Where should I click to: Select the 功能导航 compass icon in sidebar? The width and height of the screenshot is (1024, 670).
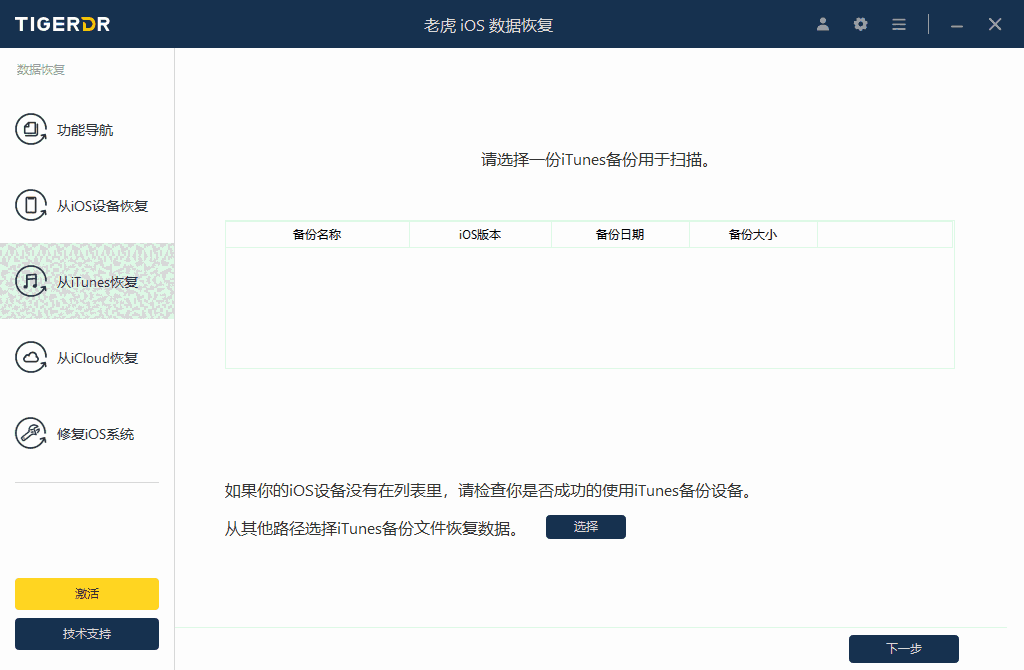pyautogui.click(x=31, y=129)
